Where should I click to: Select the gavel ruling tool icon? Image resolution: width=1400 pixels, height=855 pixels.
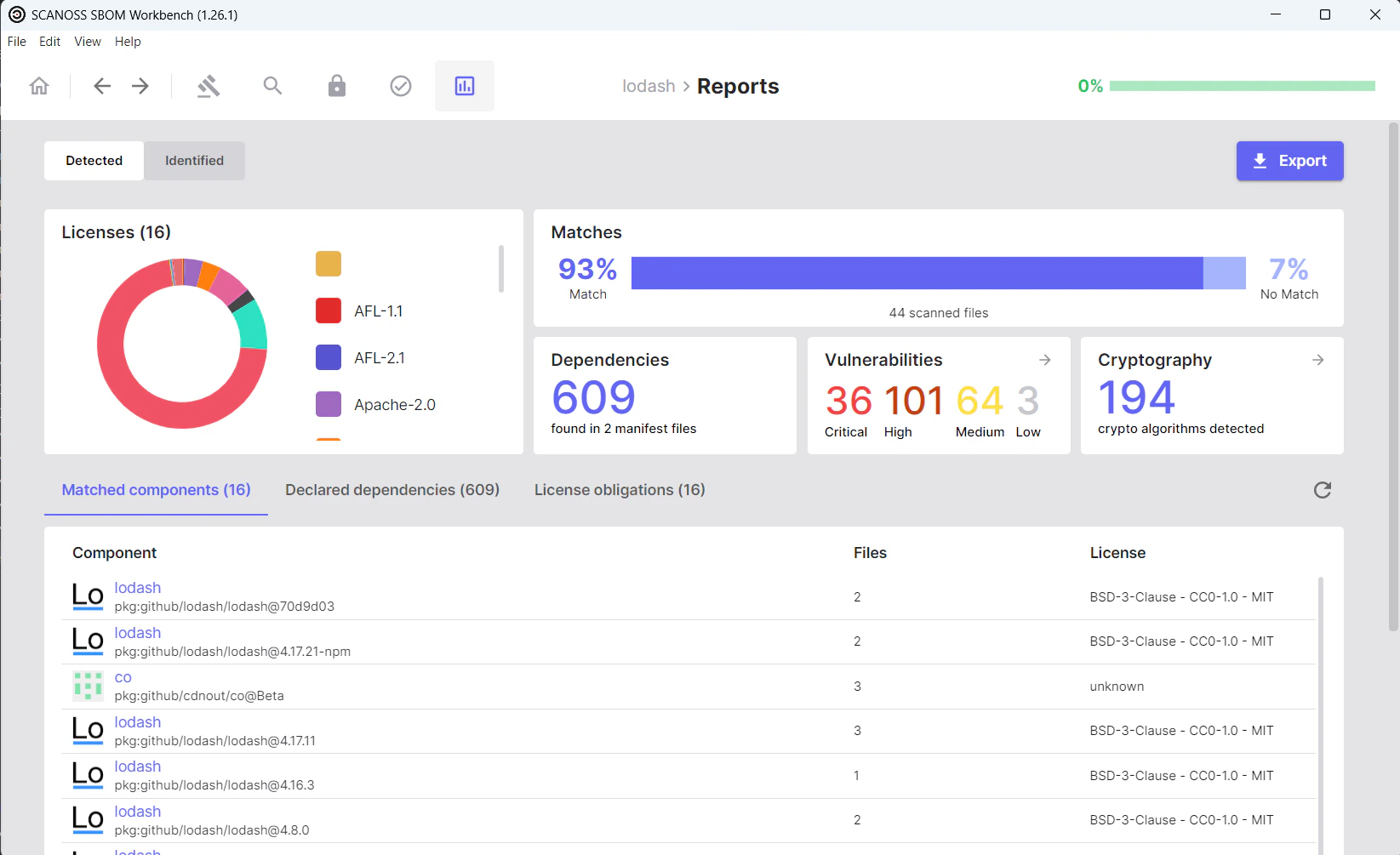coord(209,85)
